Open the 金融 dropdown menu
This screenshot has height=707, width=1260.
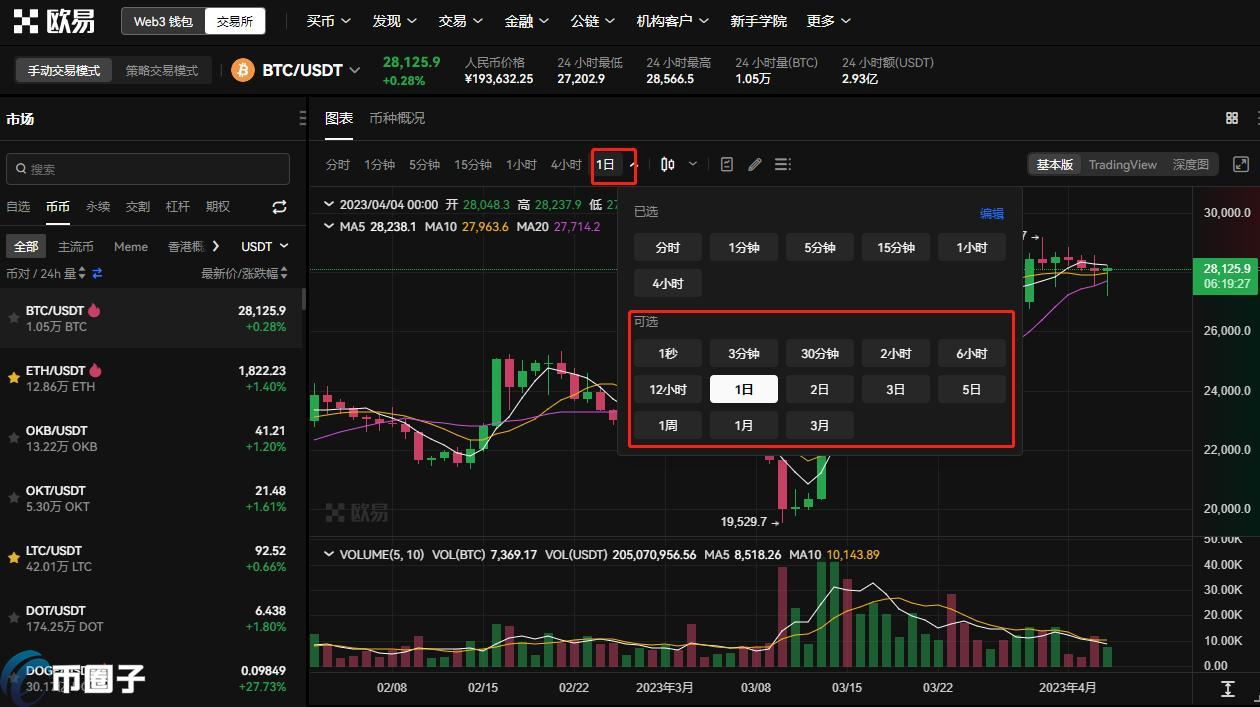(527, 21)
